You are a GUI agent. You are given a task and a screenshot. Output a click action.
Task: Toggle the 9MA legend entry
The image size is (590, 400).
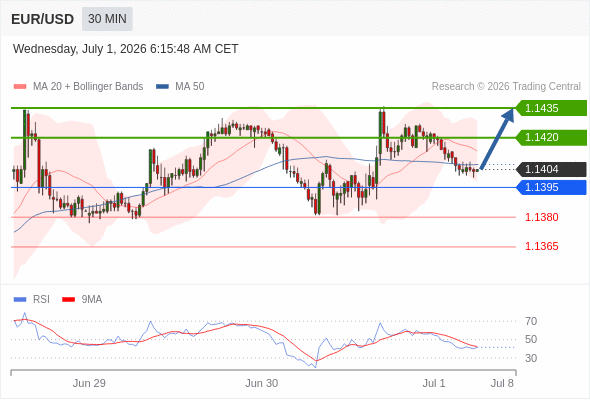pos(82,300)
